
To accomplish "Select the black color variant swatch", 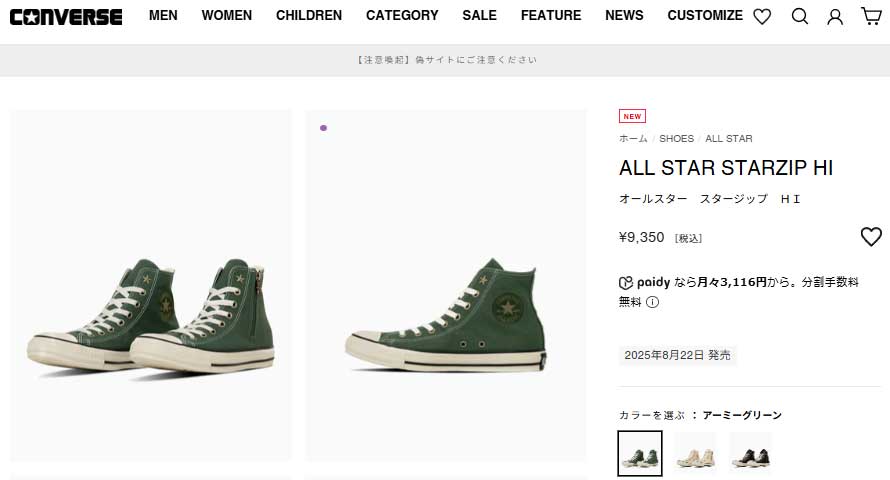I will coord(750,453).
